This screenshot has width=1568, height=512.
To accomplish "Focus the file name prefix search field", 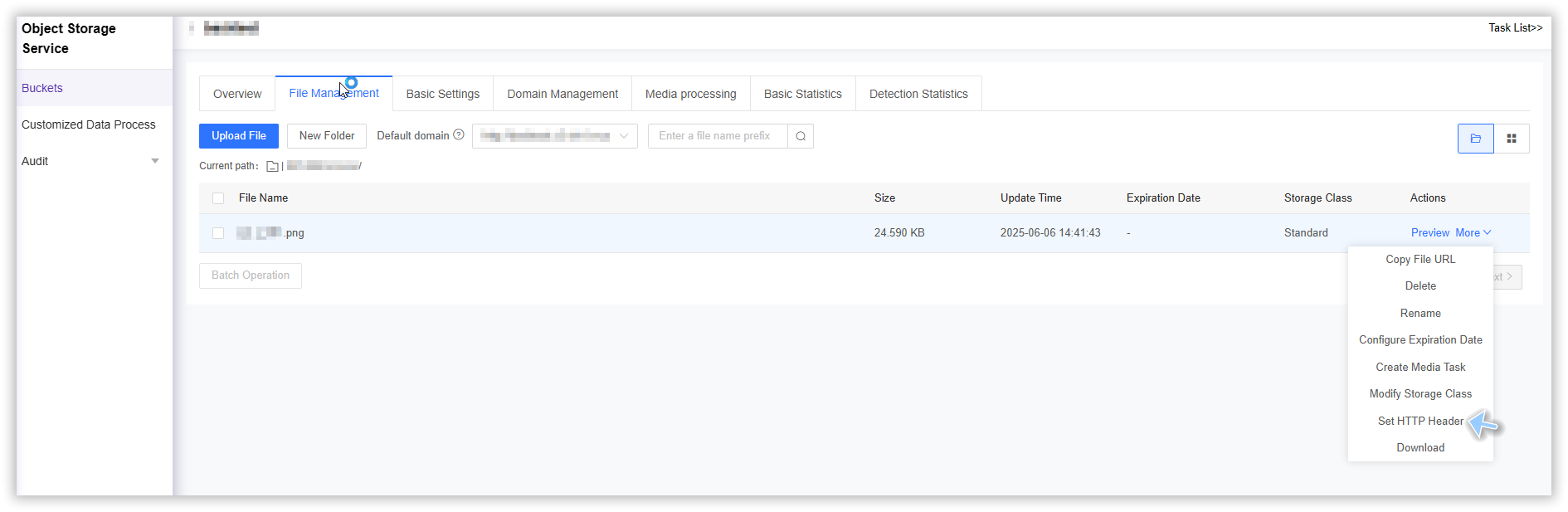I will tap(718, 136).
